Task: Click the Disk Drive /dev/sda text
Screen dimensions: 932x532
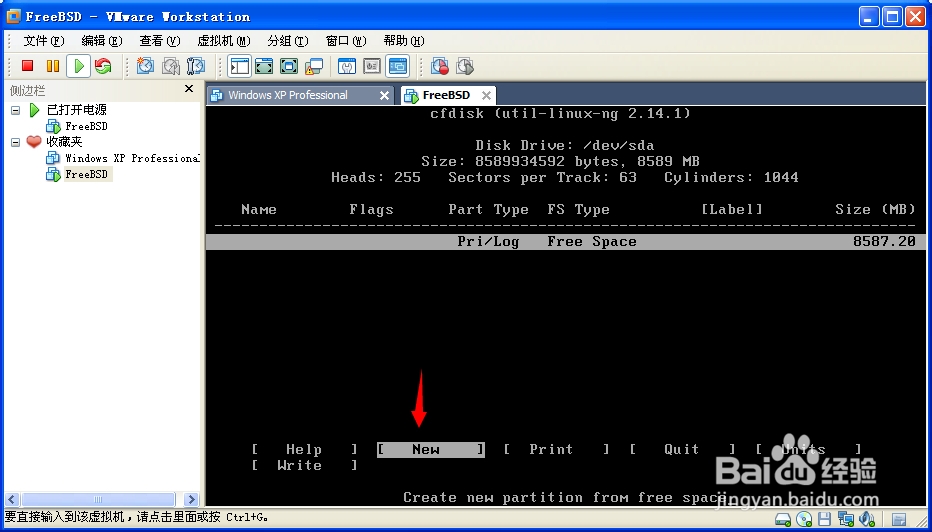Action: tap(565, 145)
